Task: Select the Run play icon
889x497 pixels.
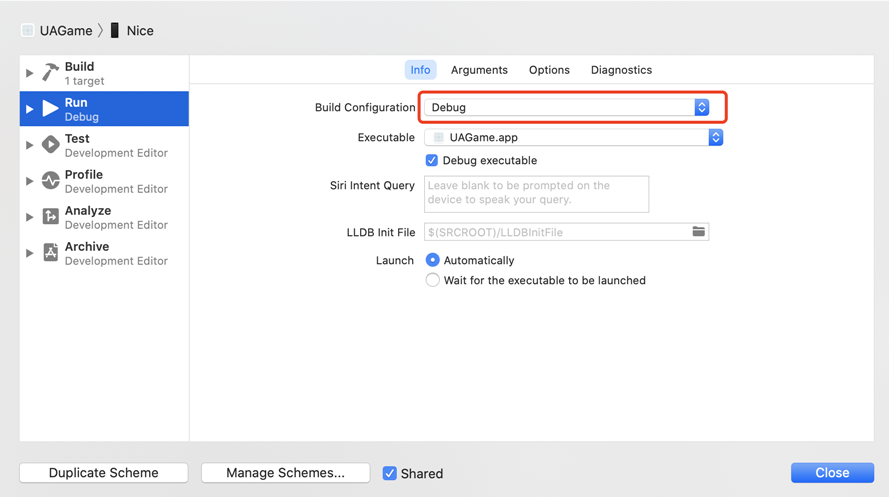Action: click(50, 109)
